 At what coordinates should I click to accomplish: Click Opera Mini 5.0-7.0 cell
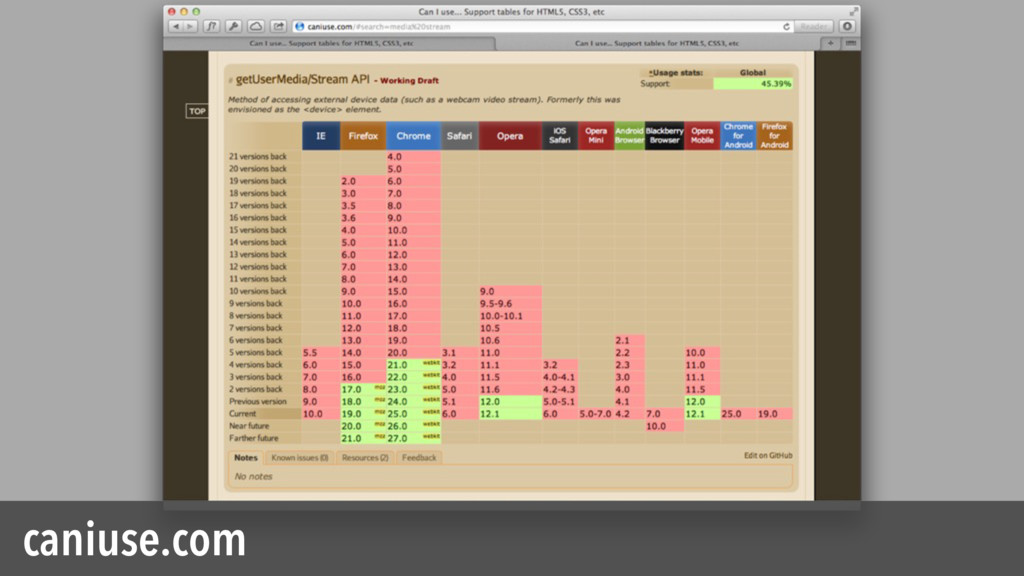(596, 414)
